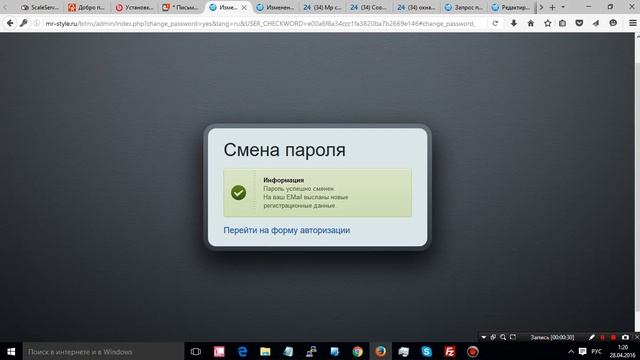Switch to '(34) окна...' tab
Viewport: 640px width, 360px height.
pyautogui.click(x=417, y=7)
